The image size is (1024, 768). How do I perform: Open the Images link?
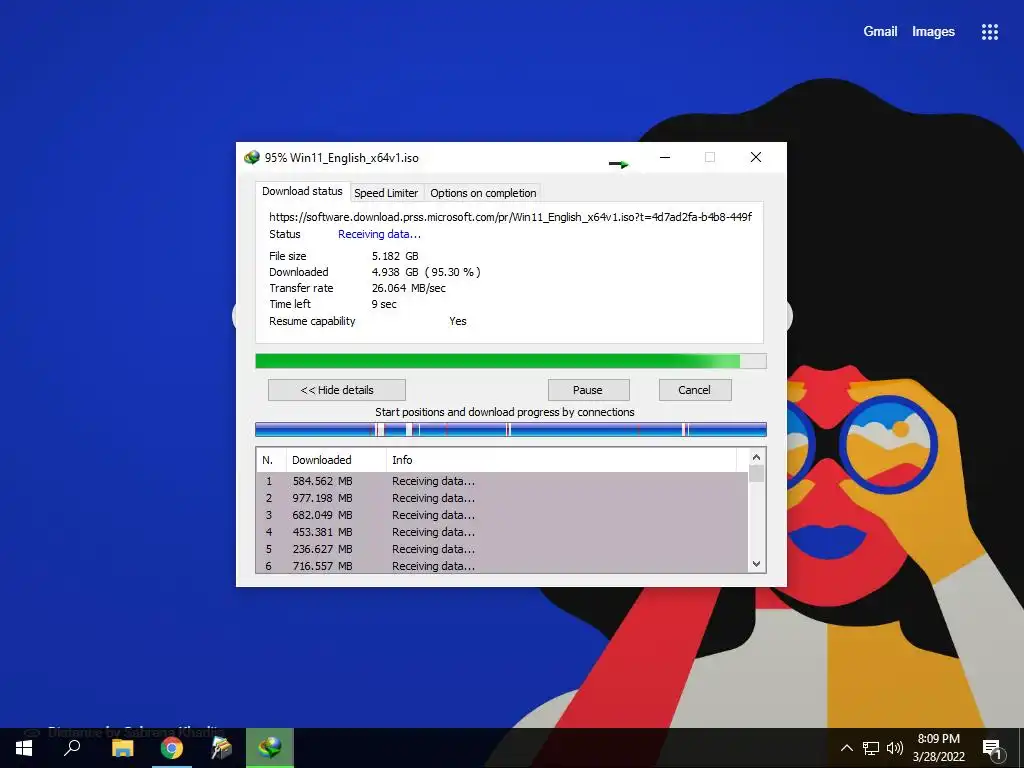tap(933, 31)
